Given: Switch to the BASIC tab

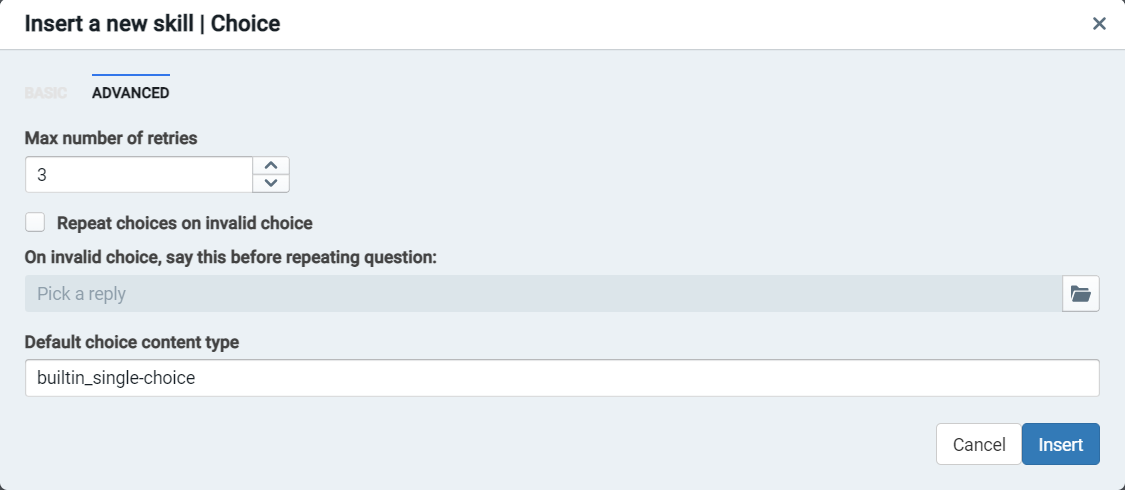Looking at the screenshot, I should (x=45, y=93).
